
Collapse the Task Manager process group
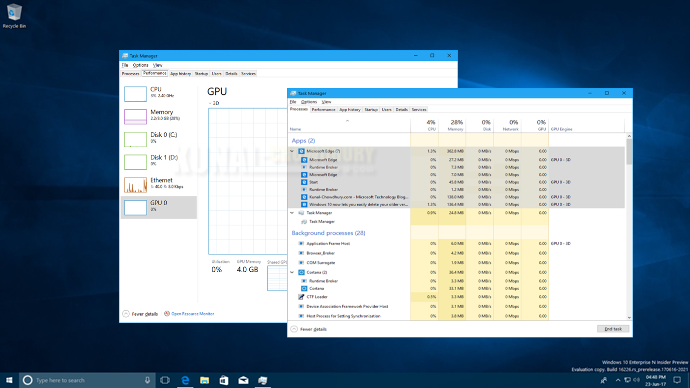[x=292, y=213]
